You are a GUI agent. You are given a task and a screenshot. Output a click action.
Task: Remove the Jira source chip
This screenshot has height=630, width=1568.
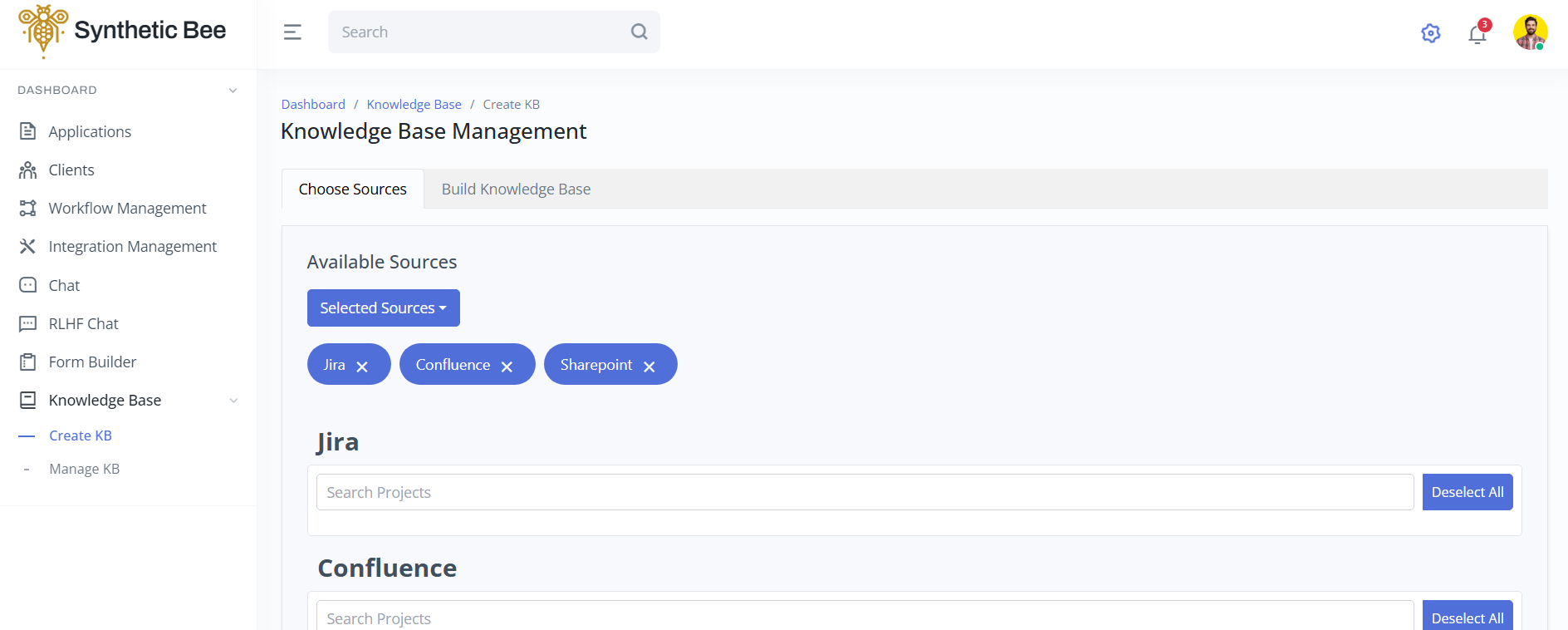[362, 367]
